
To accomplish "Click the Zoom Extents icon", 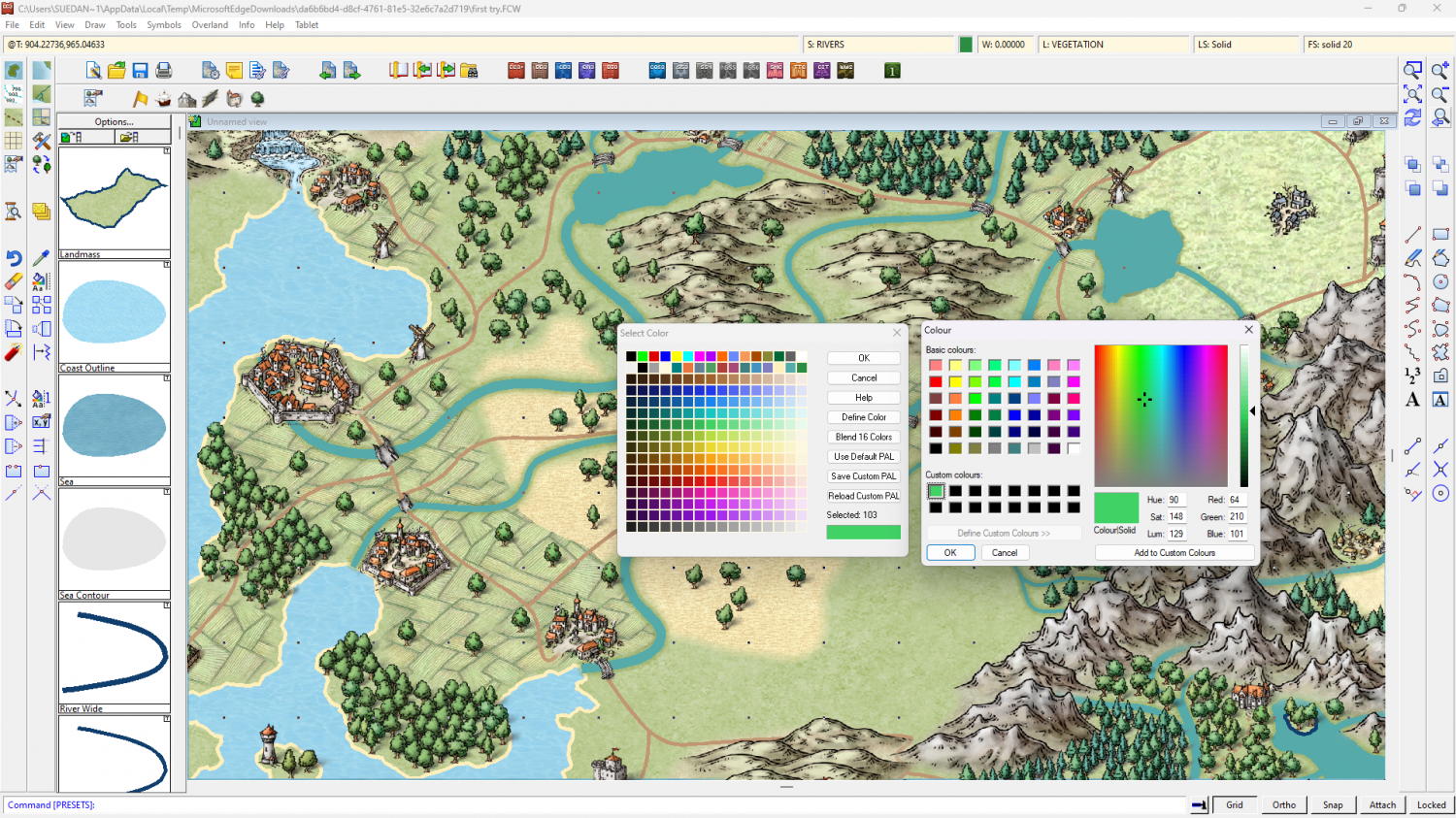I will click(x=1412, y=94).
